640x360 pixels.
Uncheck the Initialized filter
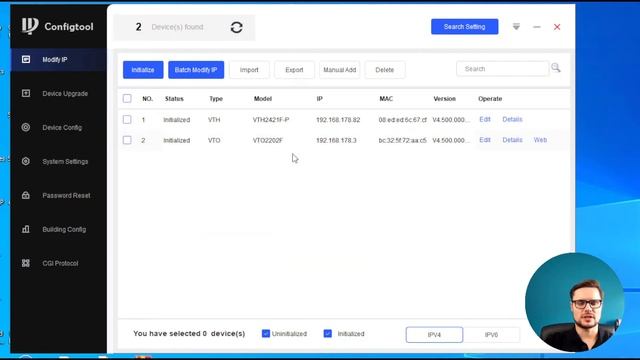coord(328,333)
